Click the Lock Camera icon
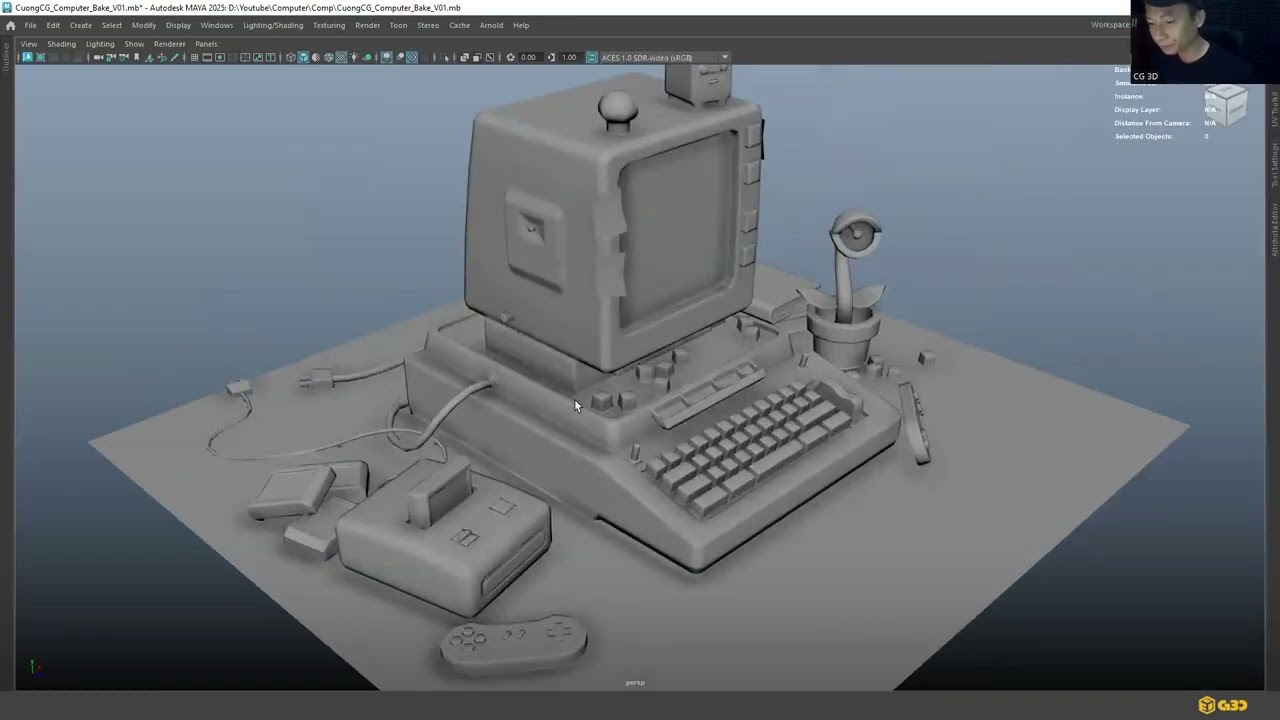This screenshot has width=1280, height=720. click(x=111, y=57)
